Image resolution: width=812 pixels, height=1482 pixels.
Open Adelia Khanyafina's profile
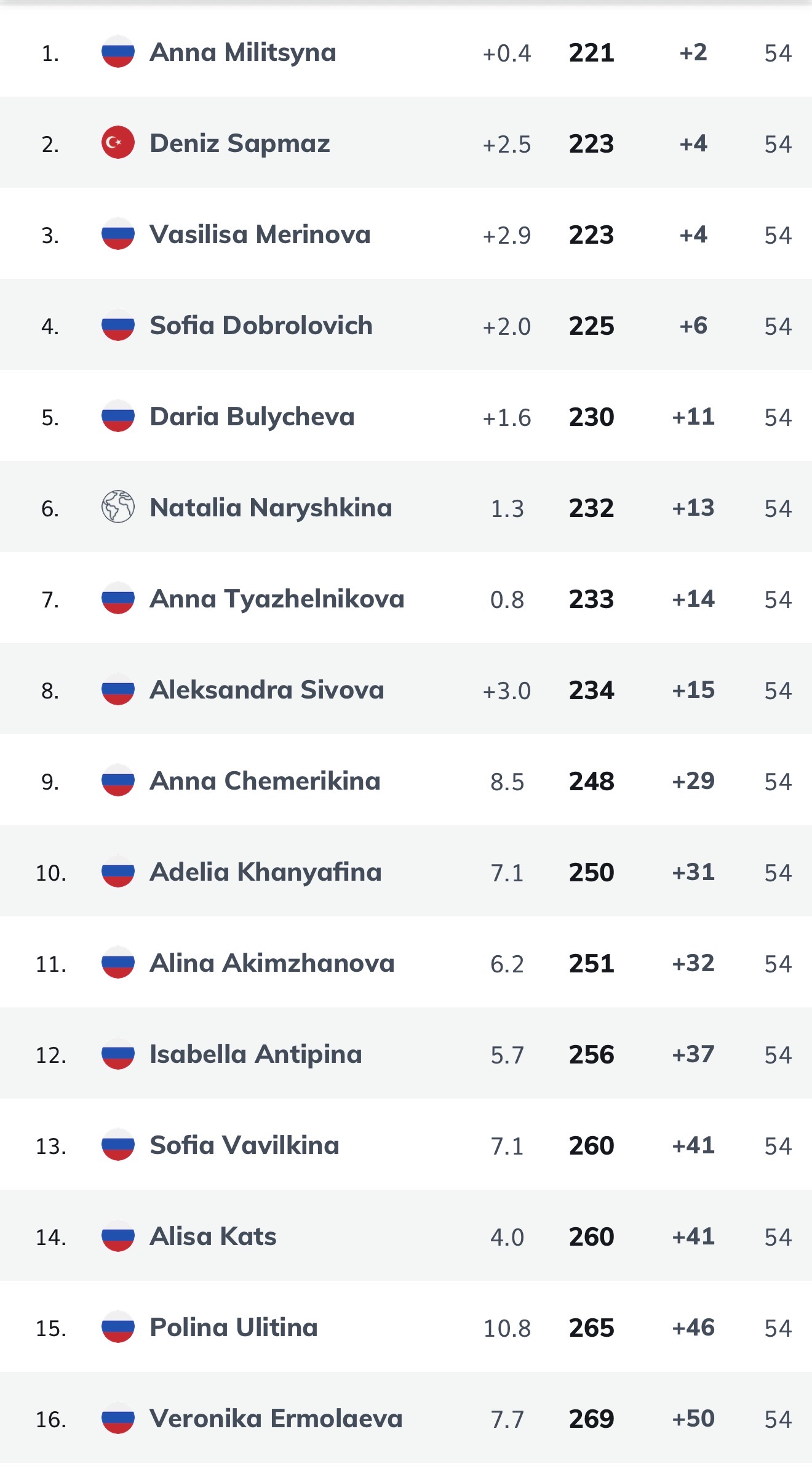click(x=266, y=872)
